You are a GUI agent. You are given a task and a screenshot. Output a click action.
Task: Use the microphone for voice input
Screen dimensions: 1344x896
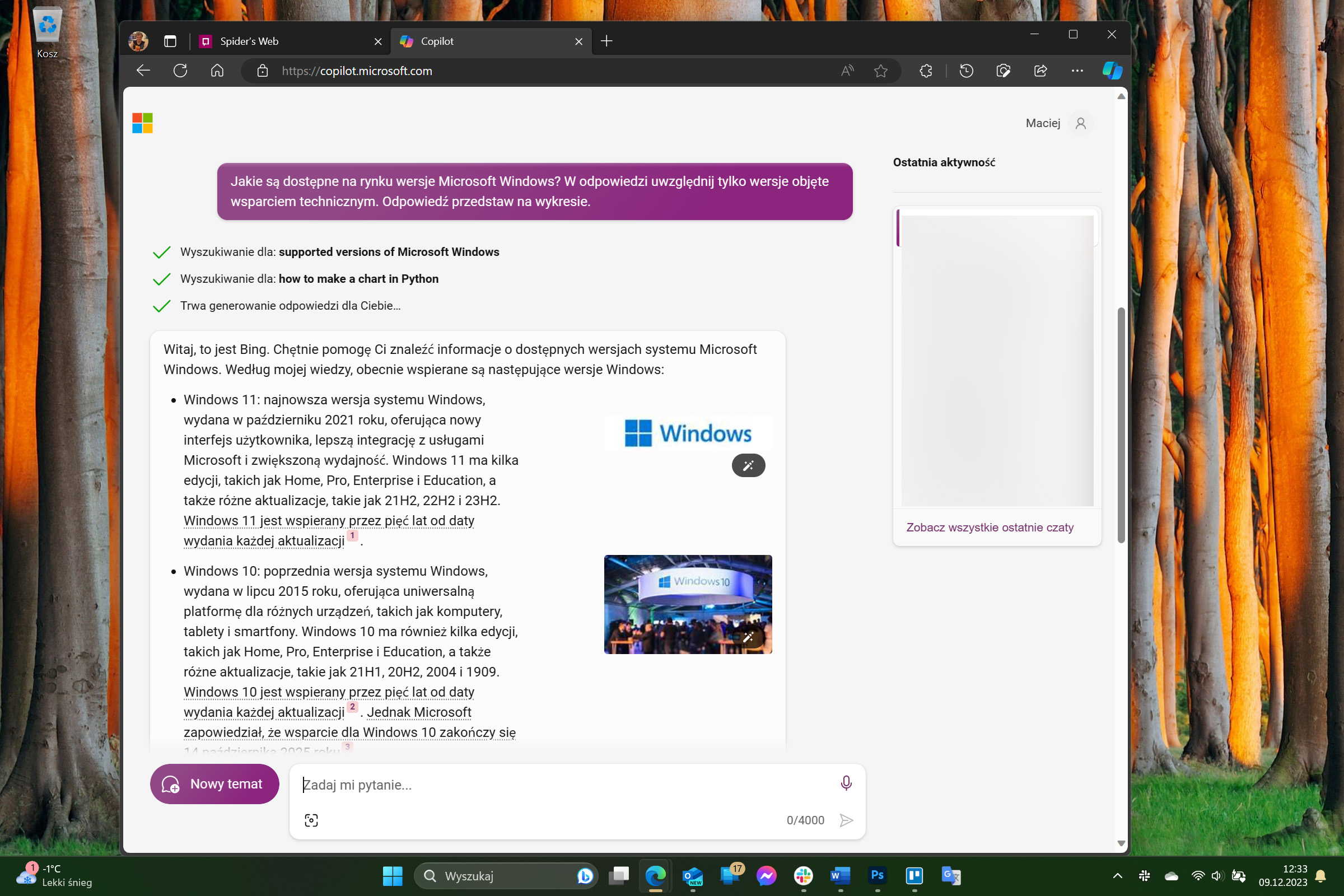tap(846, 783)
